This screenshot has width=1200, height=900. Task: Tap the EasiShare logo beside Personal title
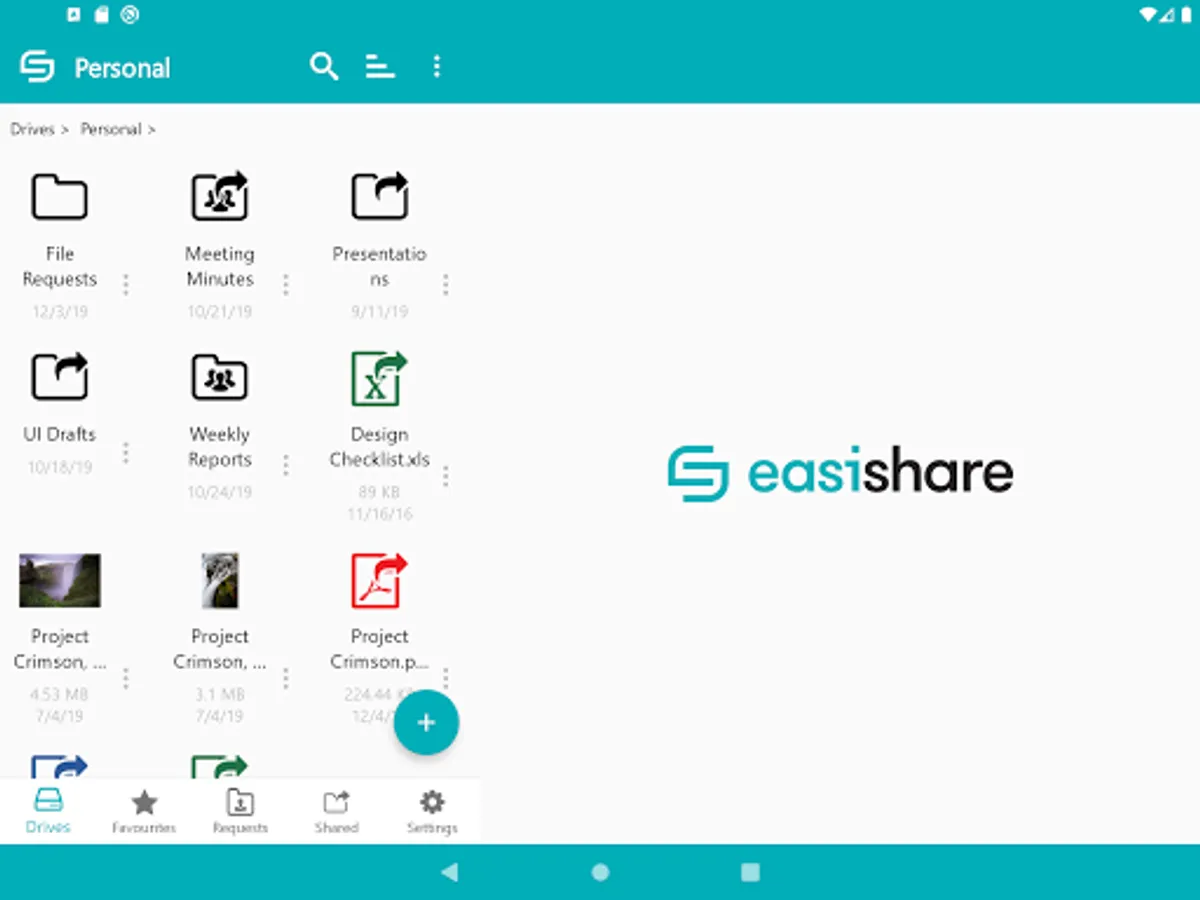click(37, 67)
